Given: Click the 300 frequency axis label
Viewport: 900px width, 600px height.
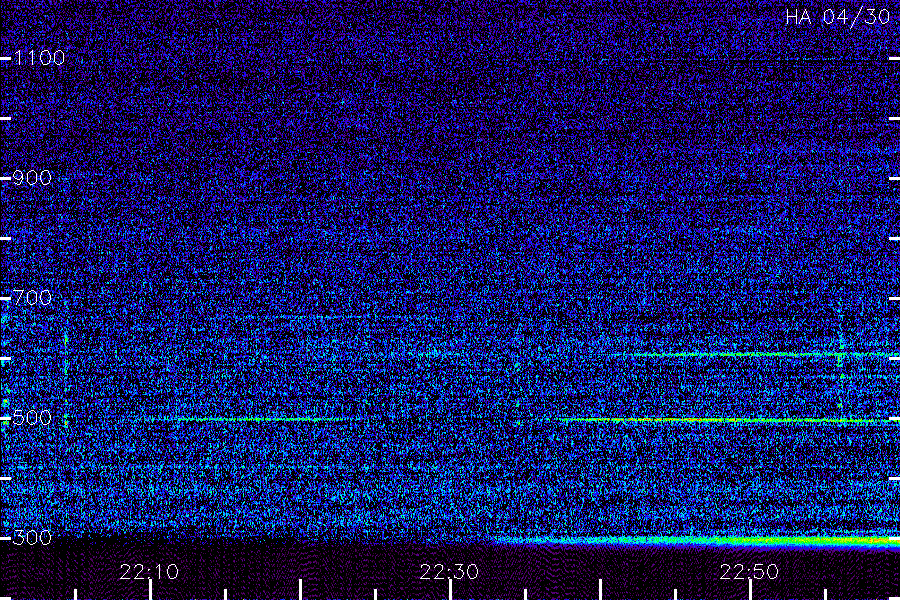Looking at the screenshot, I should 32,537.
